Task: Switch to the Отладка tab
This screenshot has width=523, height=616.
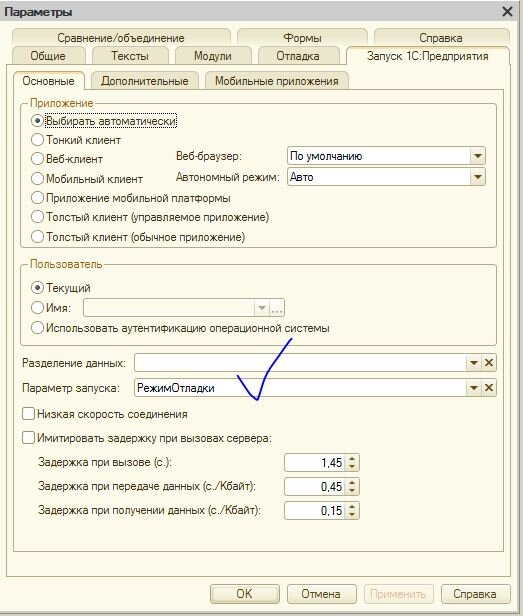Action: click(x=298, y=56)
